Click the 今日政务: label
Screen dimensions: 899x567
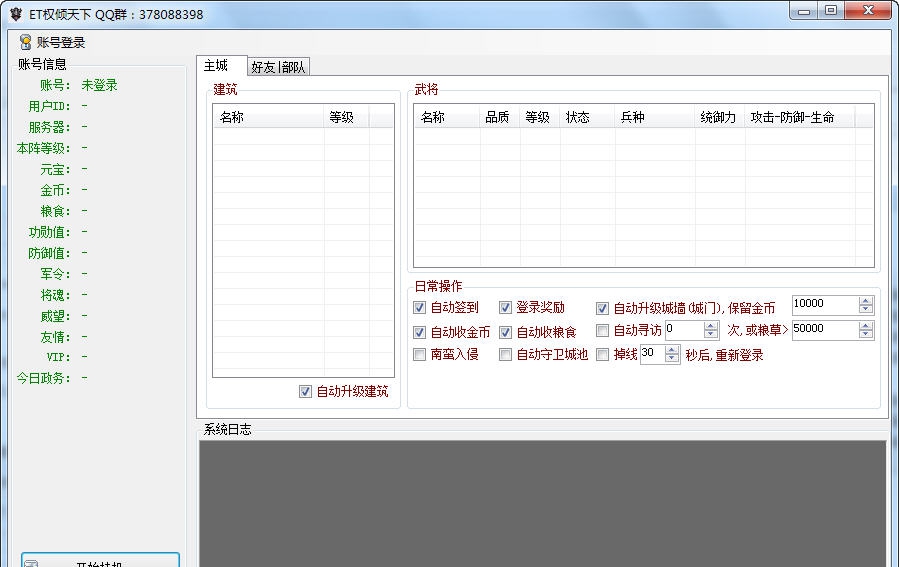(x=44, y=378)
